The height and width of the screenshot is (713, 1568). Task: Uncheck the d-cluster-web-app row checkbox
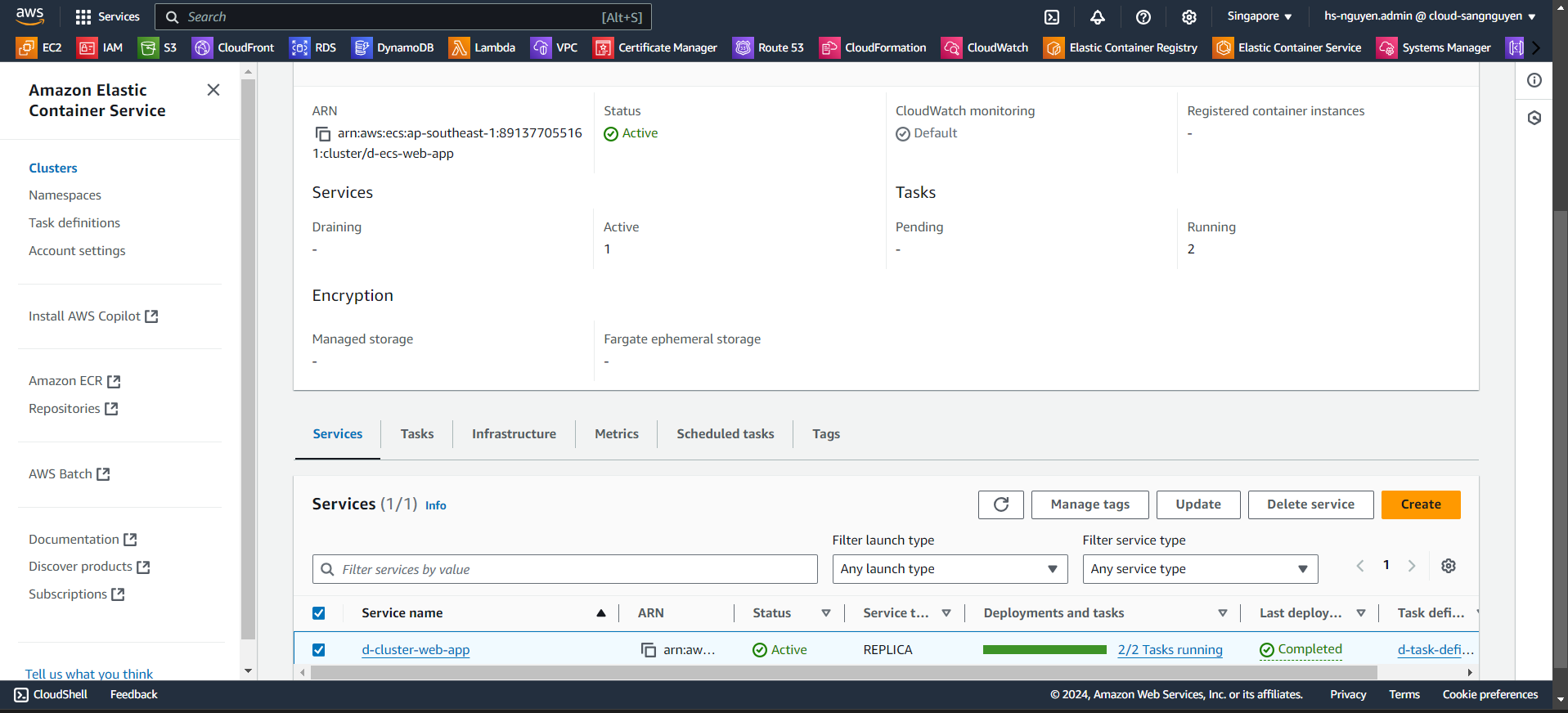pos(319,650)
